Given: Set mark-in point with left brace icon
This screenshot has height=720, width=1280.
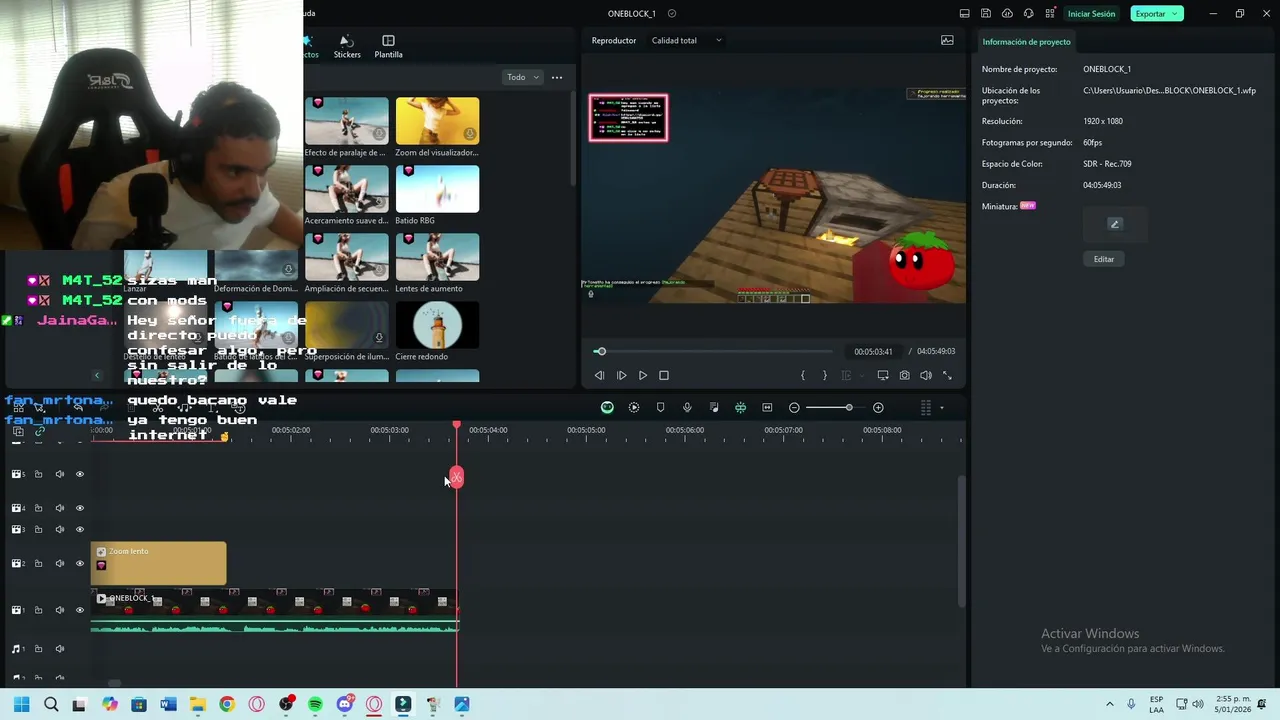Looking at the screenshot, I should (x=803, y=375).
